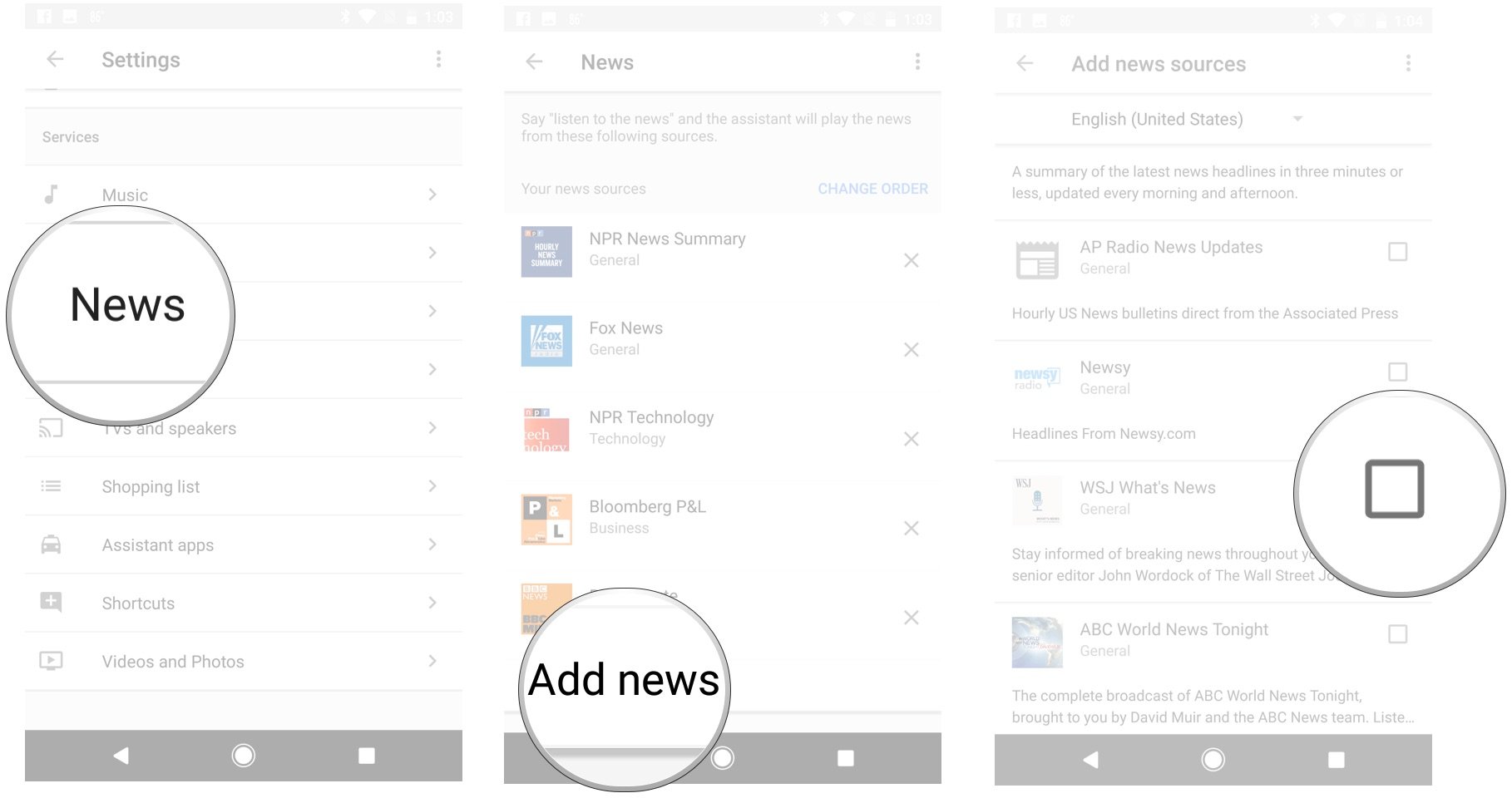Viewport: 1512px width, 798px height.
Task: Tap the Videos and Photos play icon
Action: pos(51,661)
